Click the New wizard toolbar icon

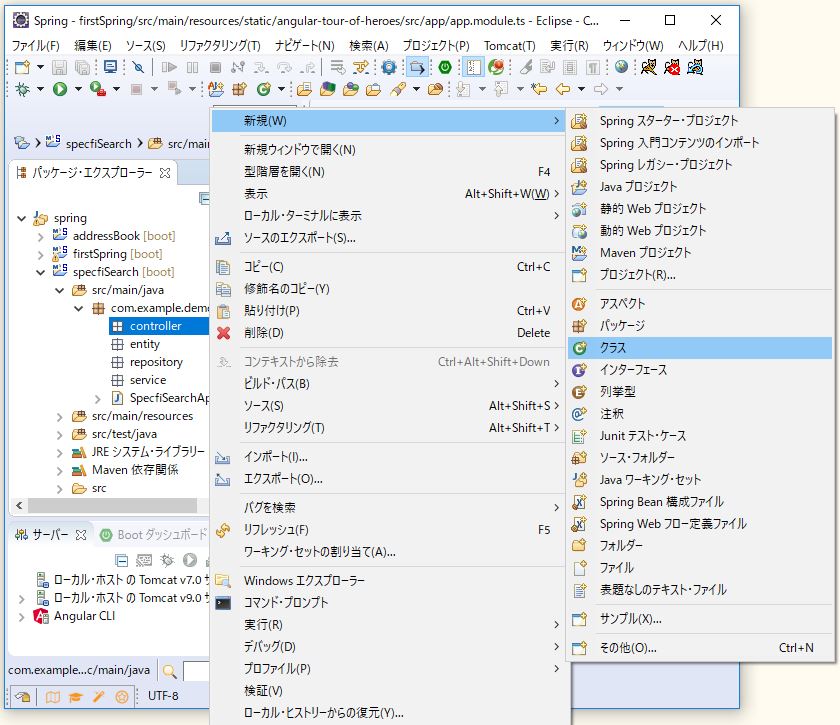tap(22, 67)
